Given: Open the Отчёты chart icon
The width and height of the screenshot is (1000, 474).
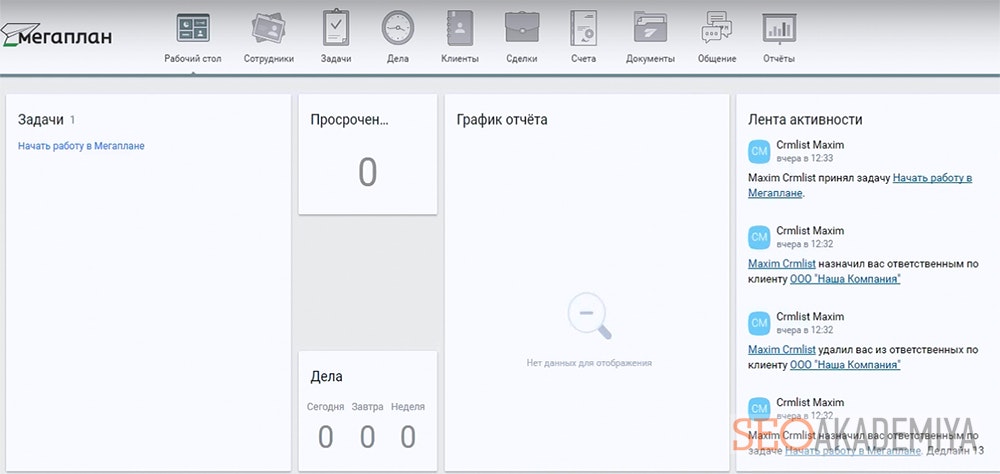Looking at the screenshot, I should pos(779,28).
